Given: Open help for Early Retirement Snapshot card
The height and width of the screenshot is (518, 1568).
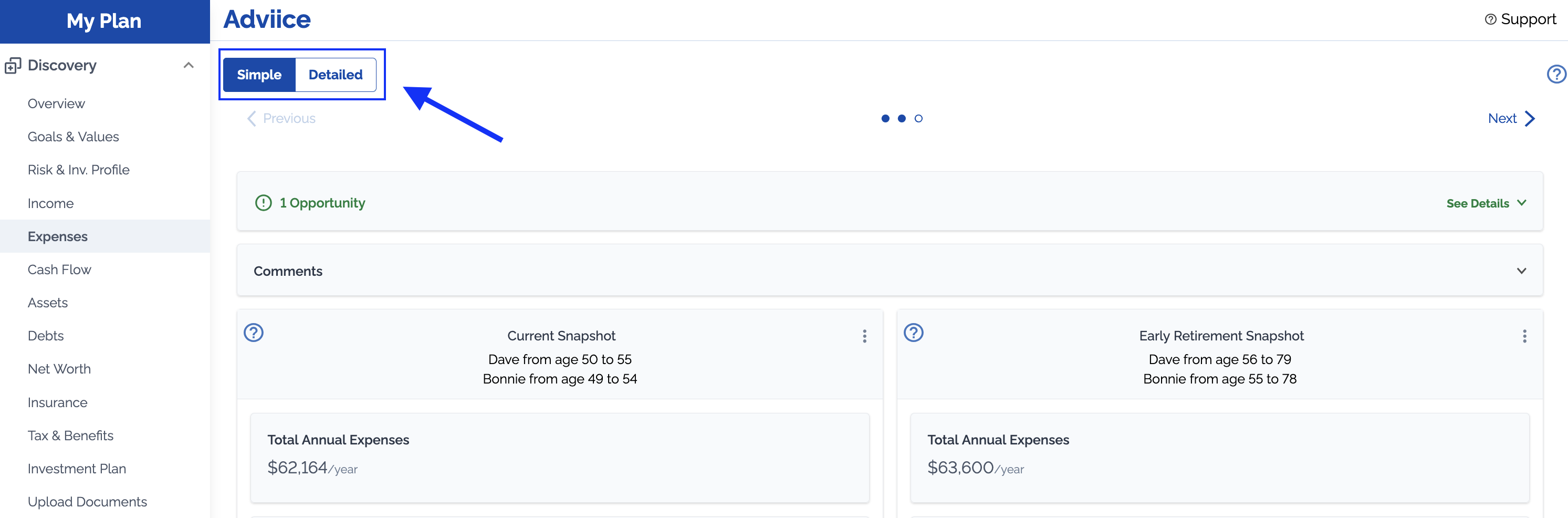Looking at the screenshot, I should [913, 333].
